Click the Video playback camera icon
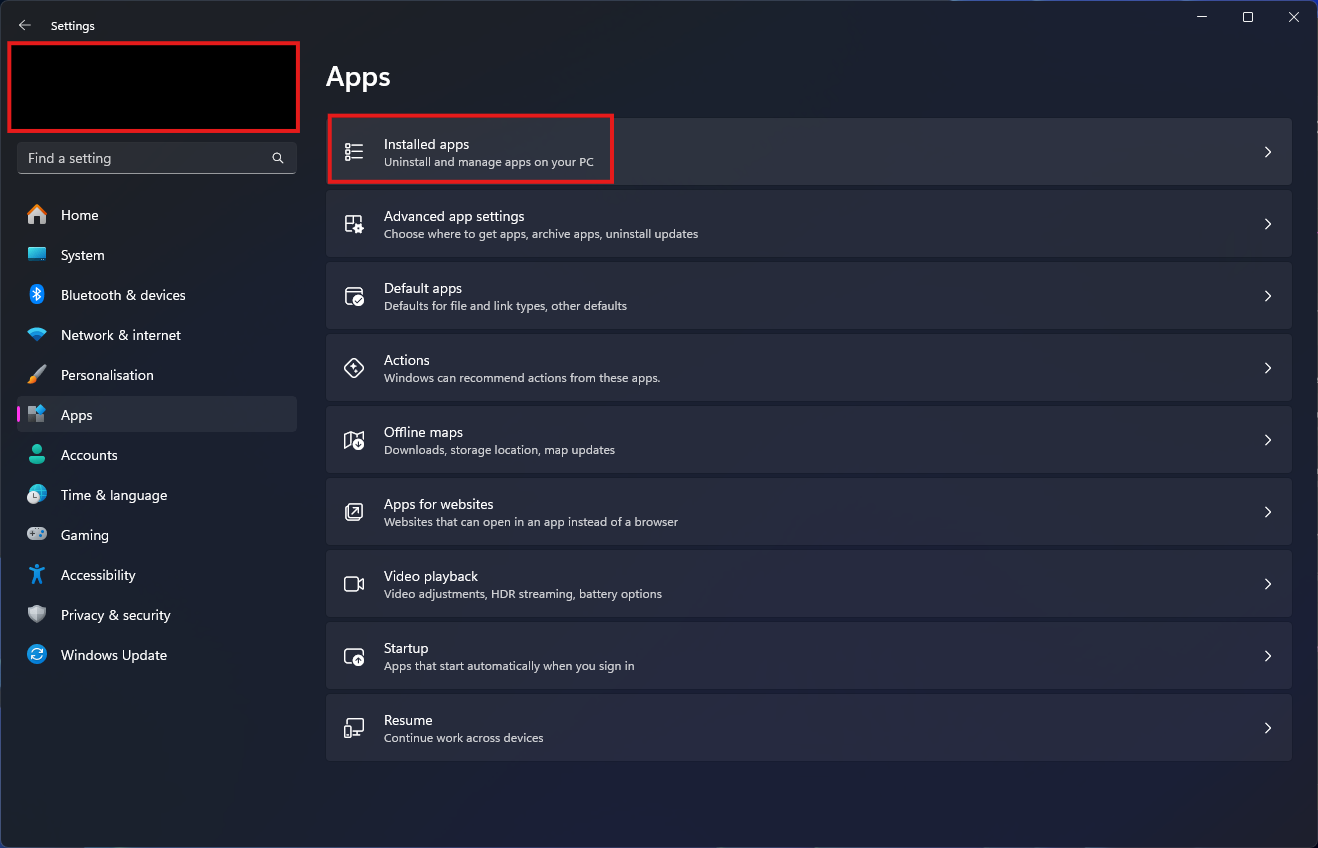The height and width of the screenshot is (848, 1318). (354, 584)
